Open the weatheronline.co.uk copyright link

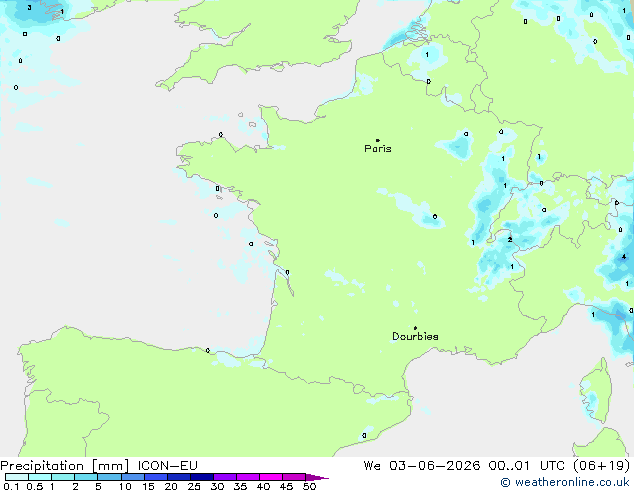click(565, 482)
